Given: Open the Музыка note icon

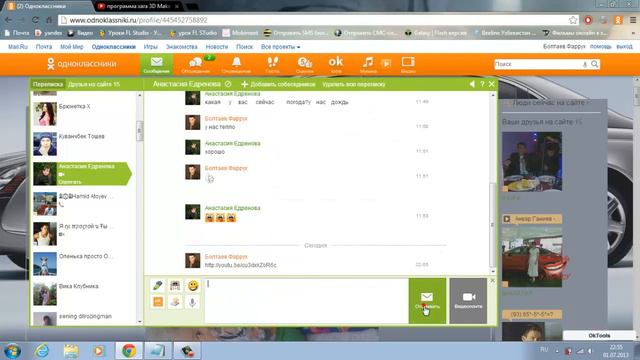Looking at the screenshot, I should 368,64.
